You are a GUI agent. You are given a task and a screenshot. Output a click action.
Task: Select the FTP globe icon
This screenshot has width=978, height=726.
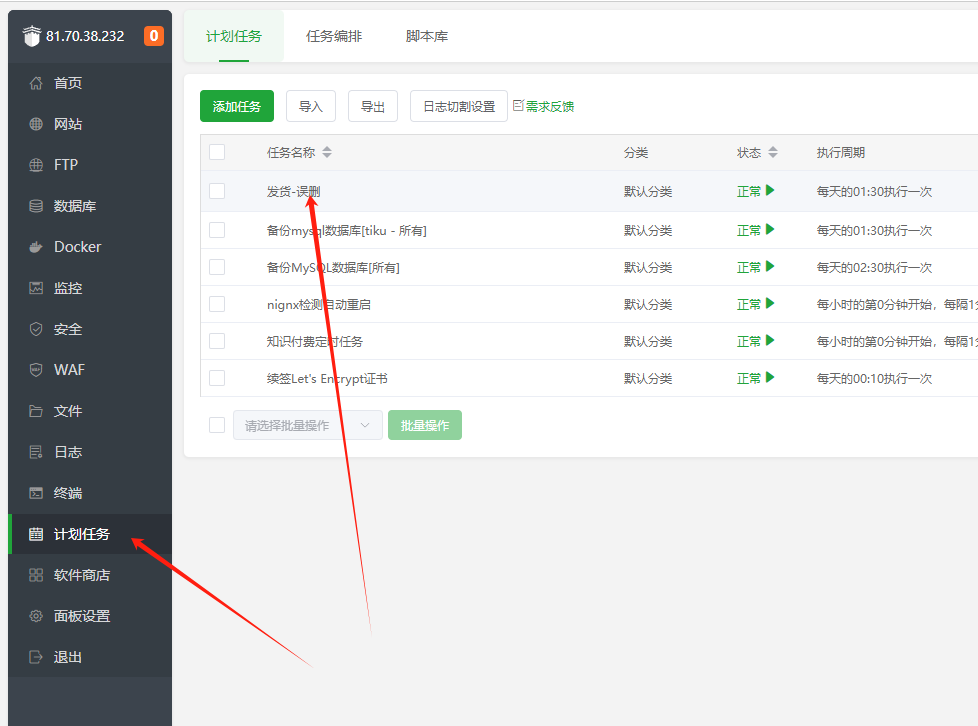[x=36, y=165]
